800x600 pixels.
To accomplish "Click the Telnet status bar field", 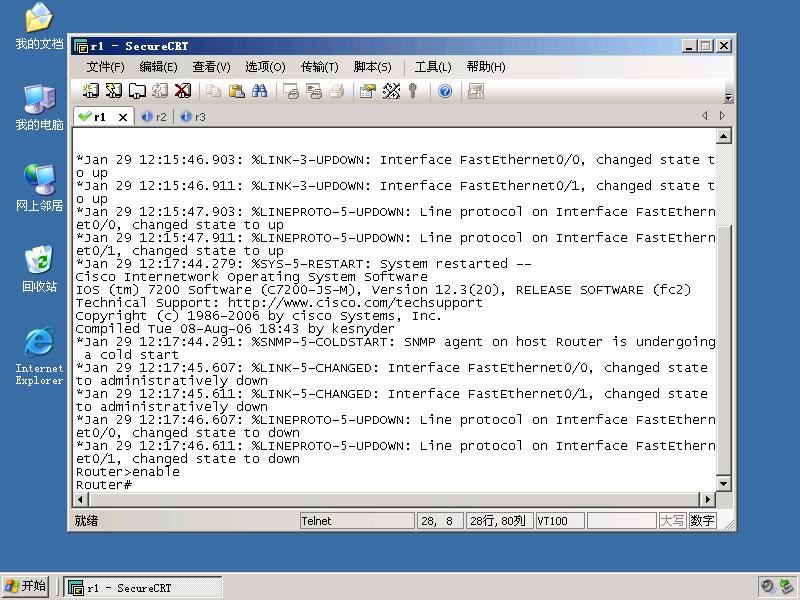I will point(357,521).
